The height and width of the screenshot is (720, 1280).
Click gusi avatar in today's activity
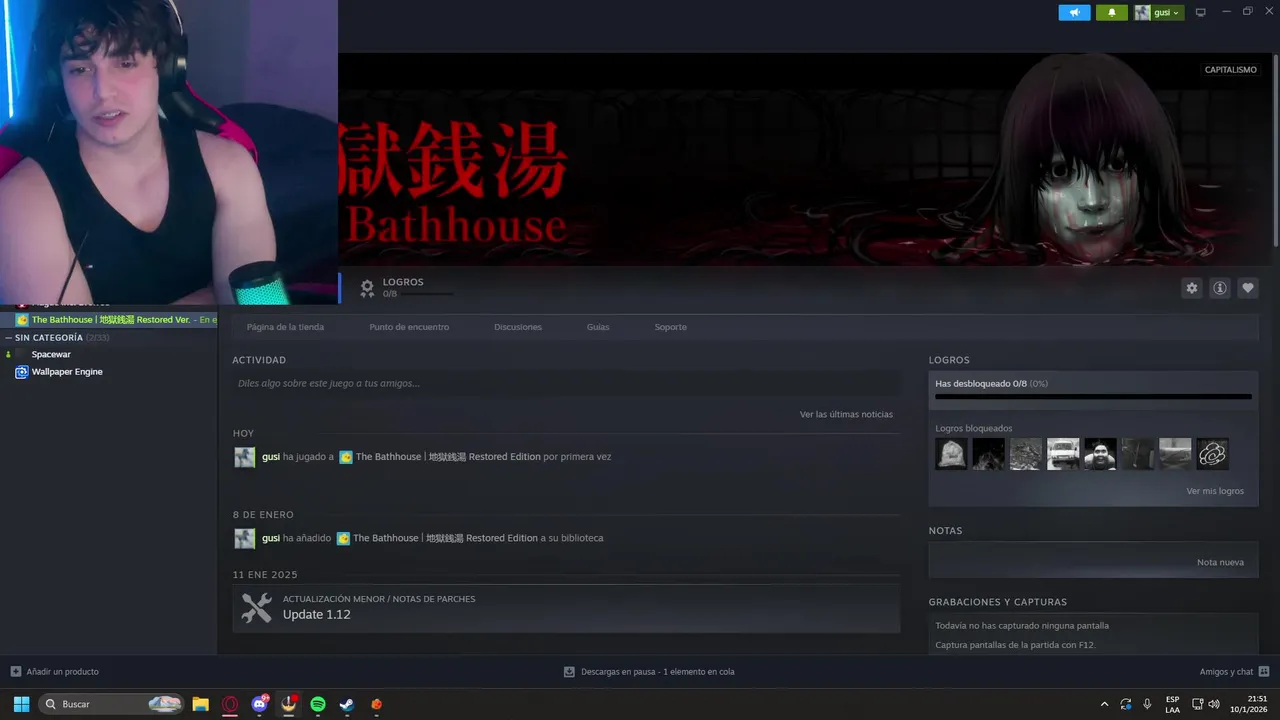(245, 457)
